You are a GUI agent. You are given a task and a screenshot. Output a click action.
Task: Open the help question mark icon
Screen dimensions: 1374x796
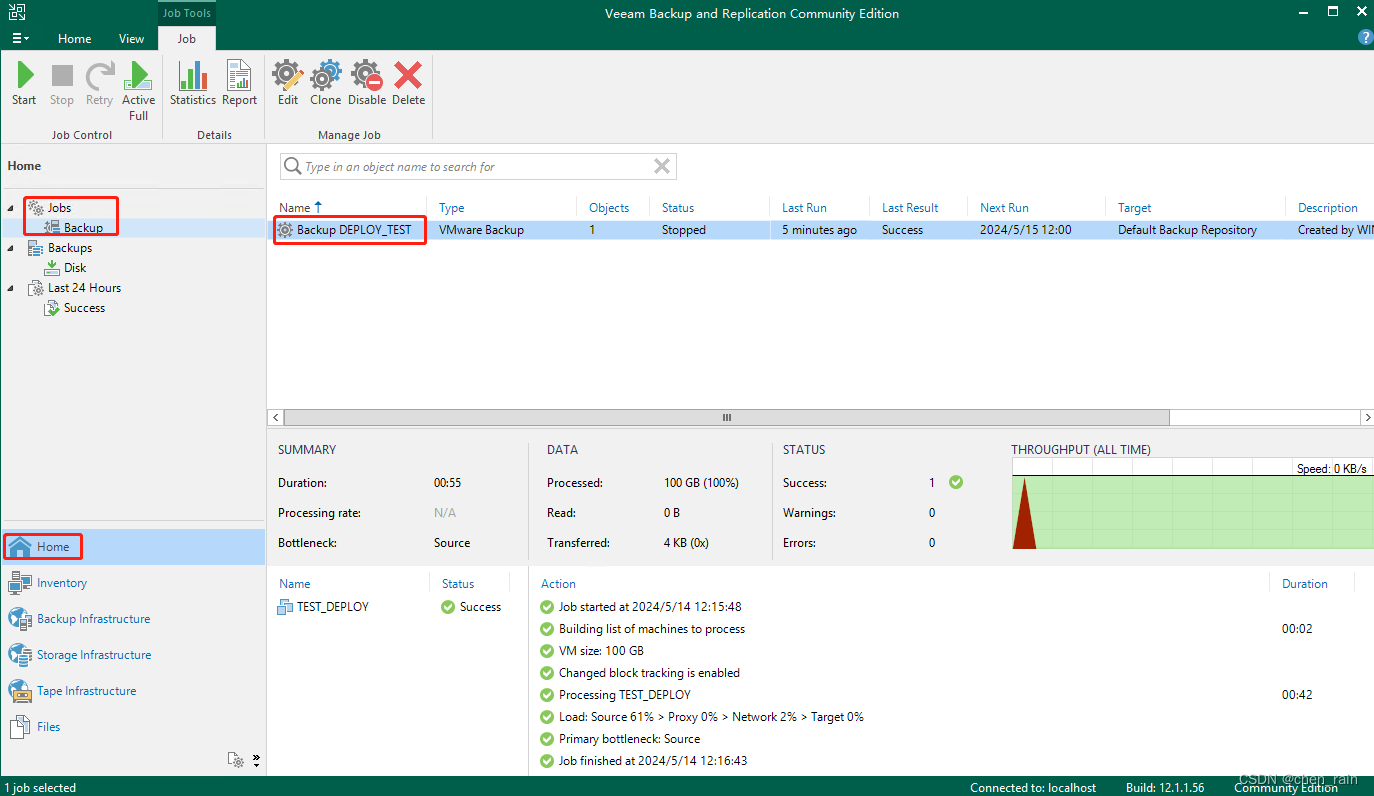coord(1365,37)
